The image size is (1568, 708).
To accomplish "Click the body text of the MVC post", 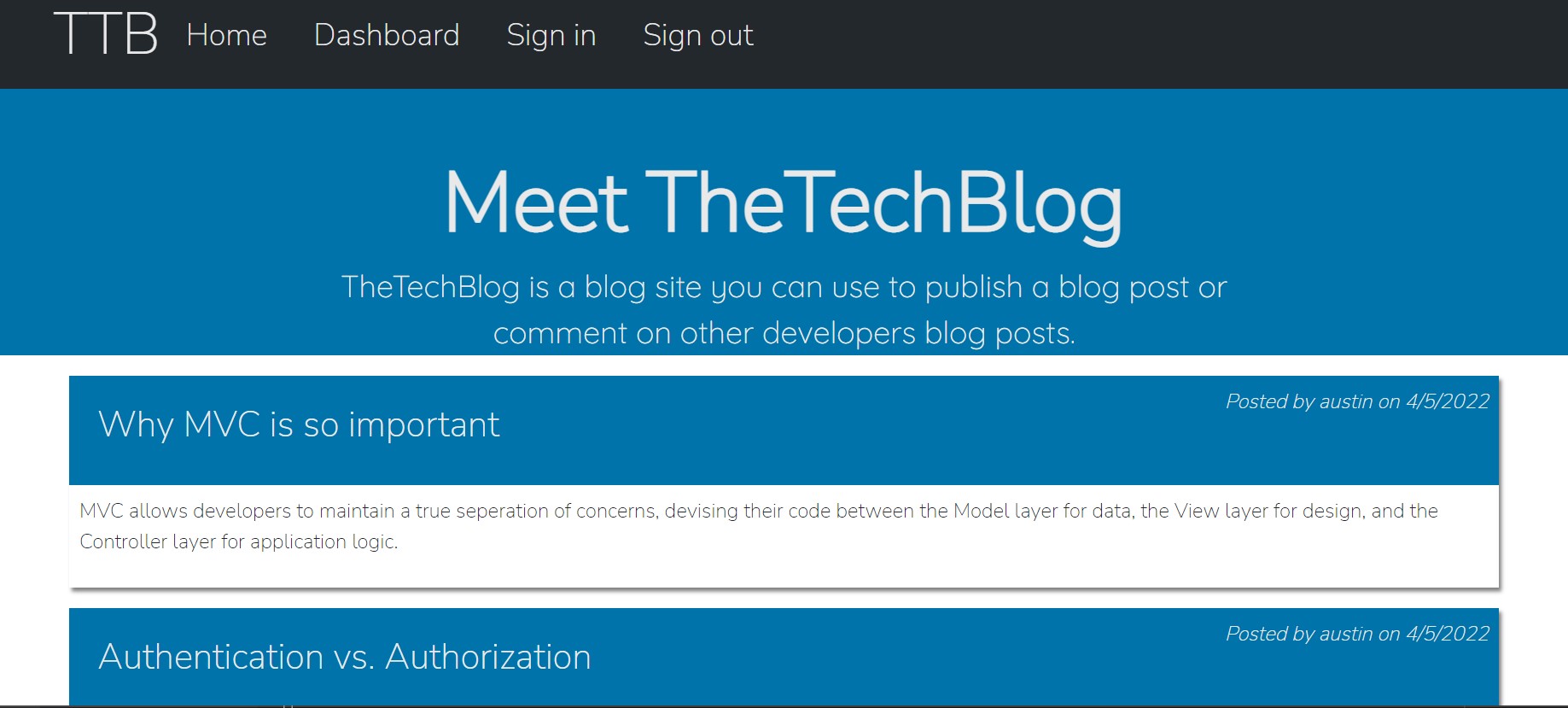I will [758, 525].
